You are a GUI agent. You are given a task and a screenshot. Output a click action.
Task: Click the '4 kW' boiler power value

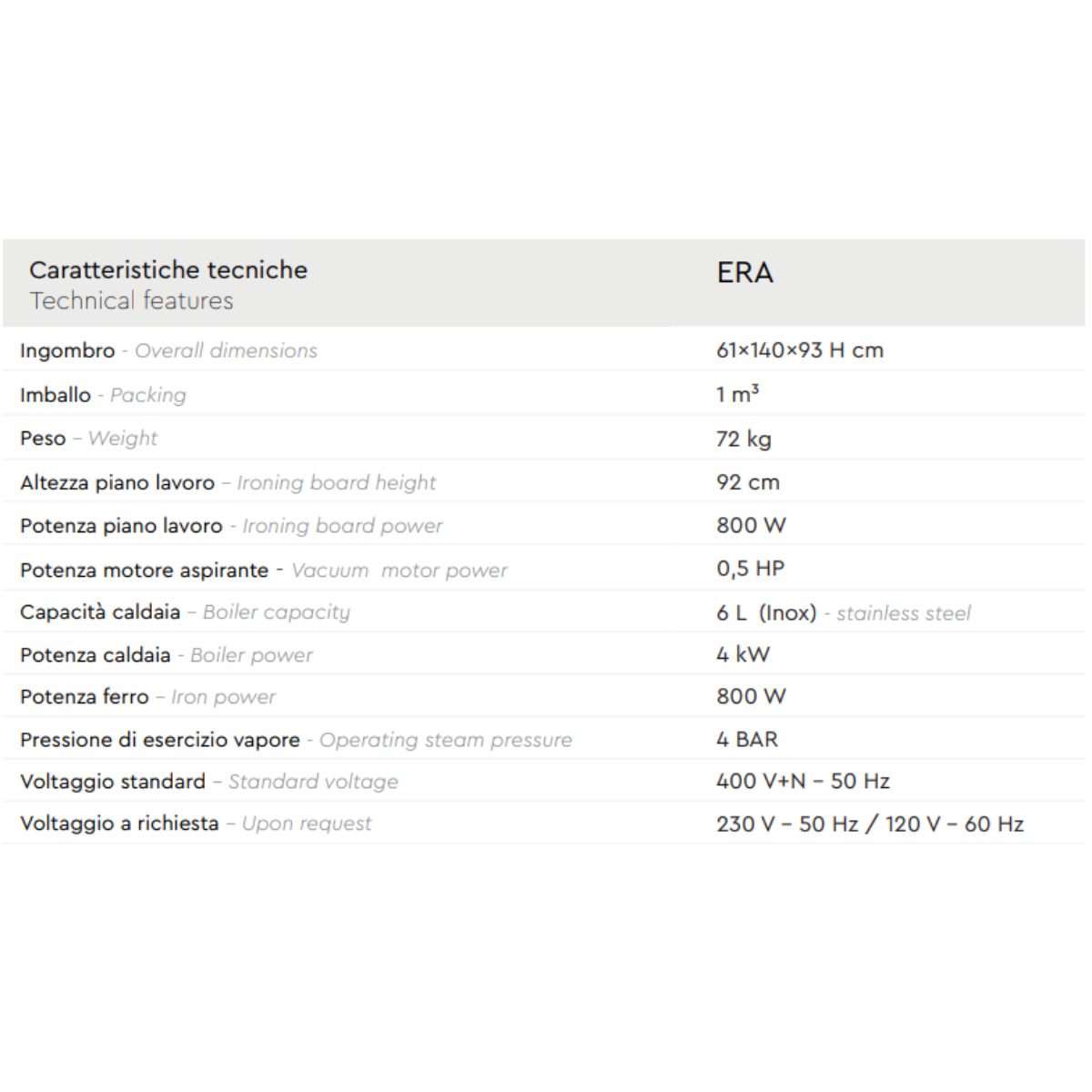coord(743,654)
